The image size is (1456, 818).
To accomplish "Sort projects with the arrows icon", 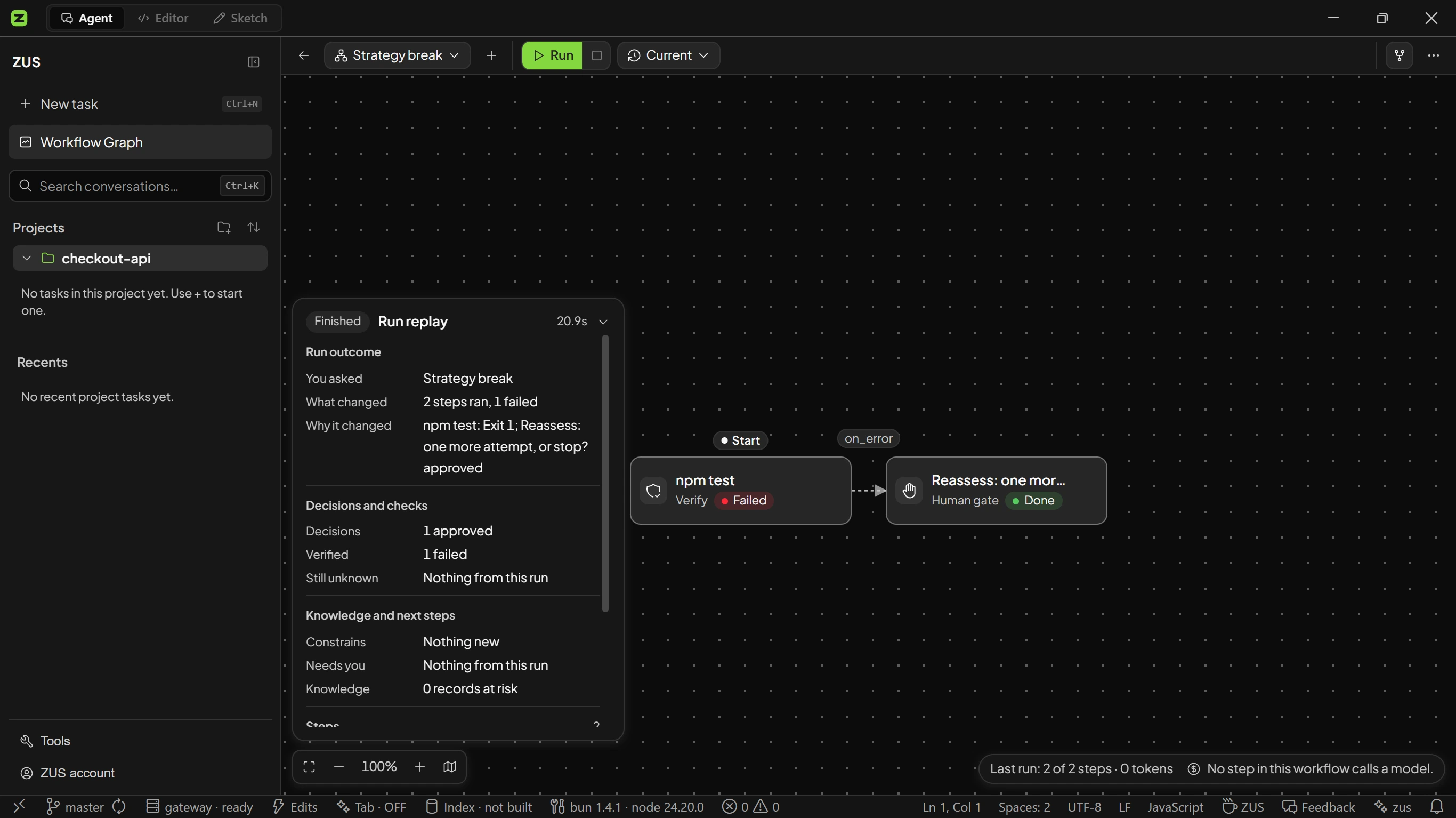I will tap(254, 227).
